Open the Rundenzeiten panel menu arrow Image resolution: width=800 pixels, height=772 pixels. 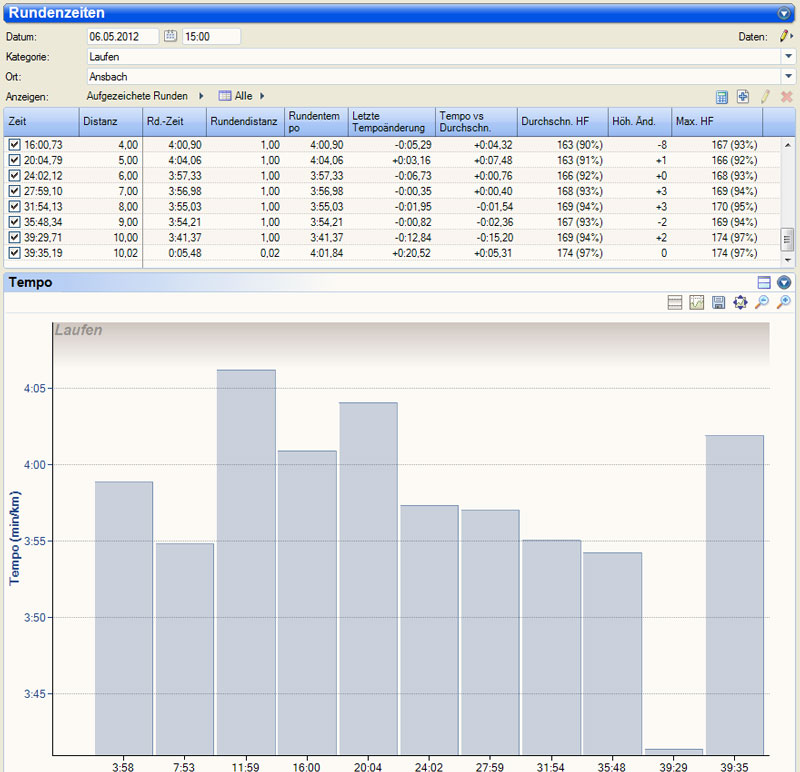click(784, 13)
